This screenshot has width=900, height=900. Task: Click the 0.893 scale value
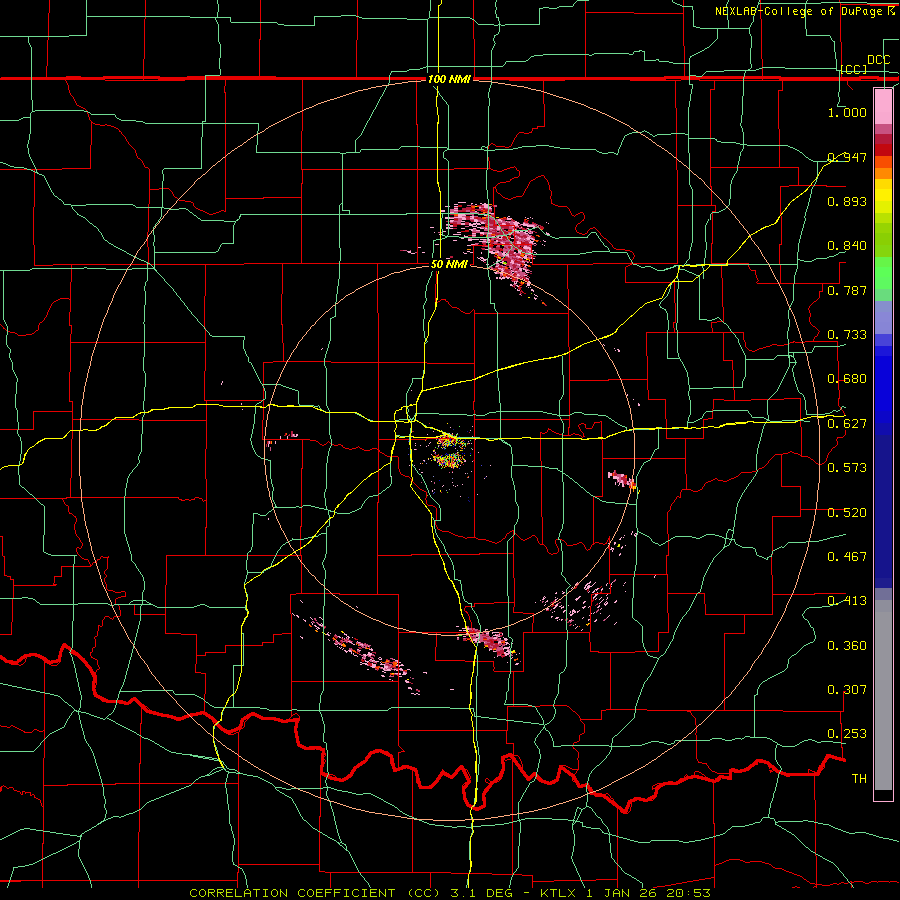point(847,201)
